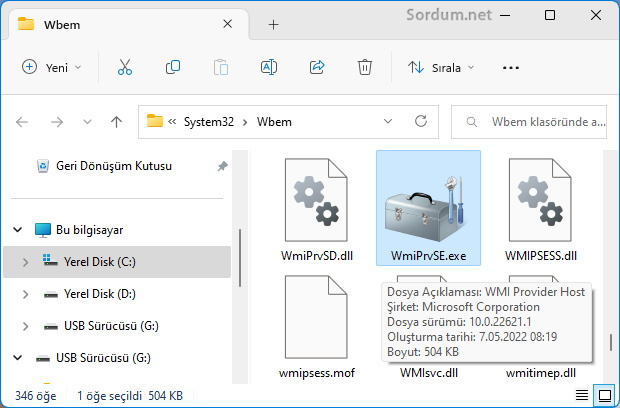Image resolution: width=620 pixels, height=408 pixels.
Task: Collapse the Bu bilgisayar node
Action: [x=17, y=230]
